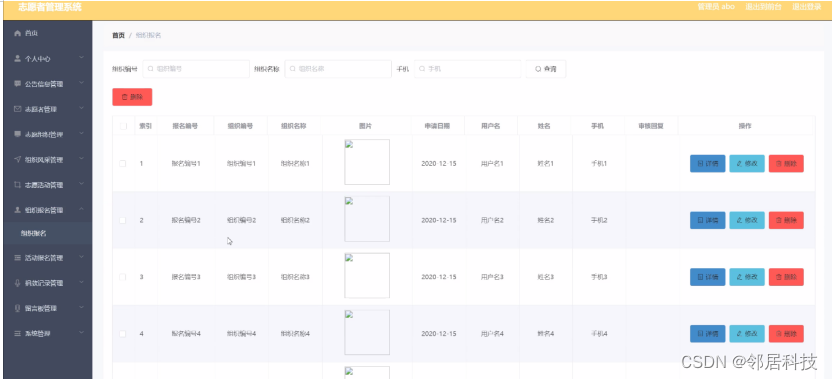833x380 pixels.
Task: Click the list icon for 活动报名管理
Action: click(17, 258)
